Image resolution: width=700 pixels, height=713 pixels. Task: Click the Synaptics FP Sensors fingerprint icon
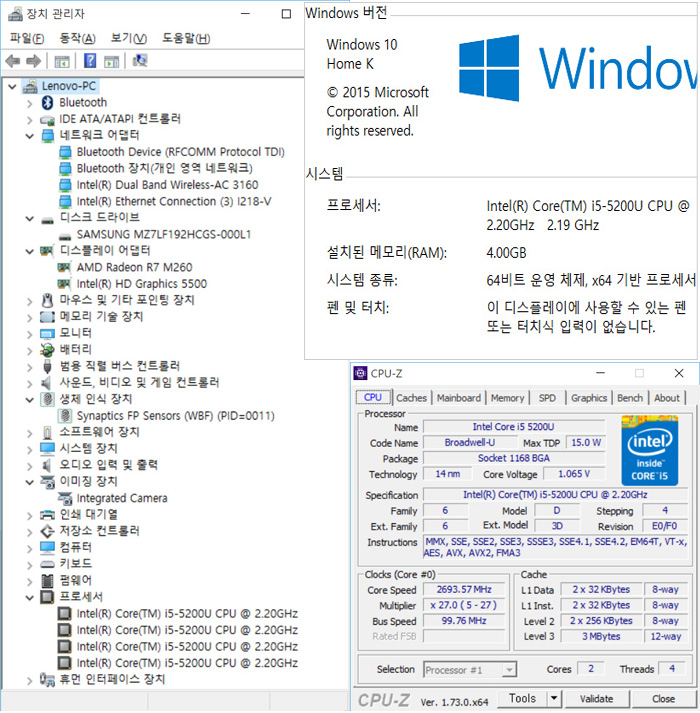[x=65, y=416]
